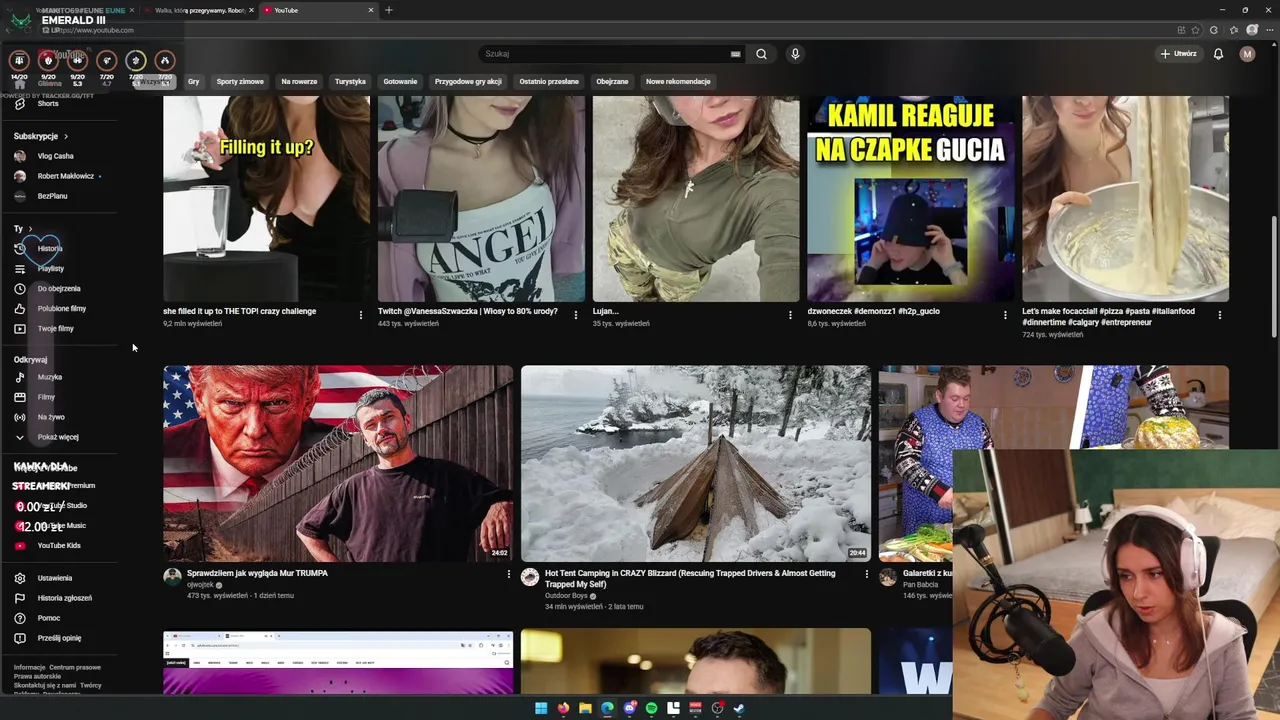Open YouTube notifications bell
Screen dimensions: 1280x720
click(x=1218, y=54)
